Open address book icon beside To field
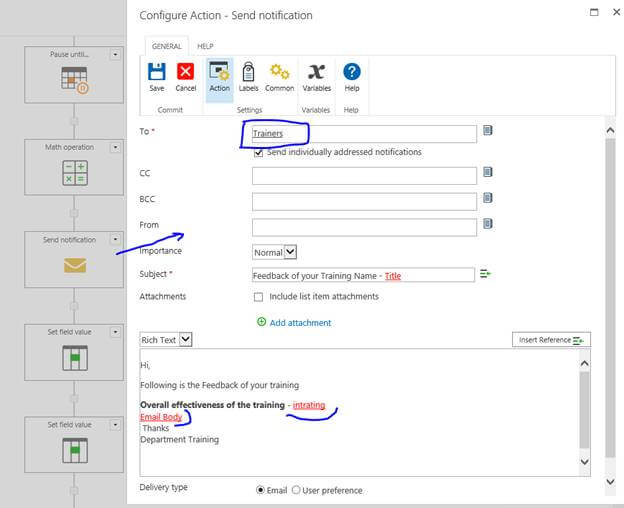The image size is (624, 508). (488, 130)
